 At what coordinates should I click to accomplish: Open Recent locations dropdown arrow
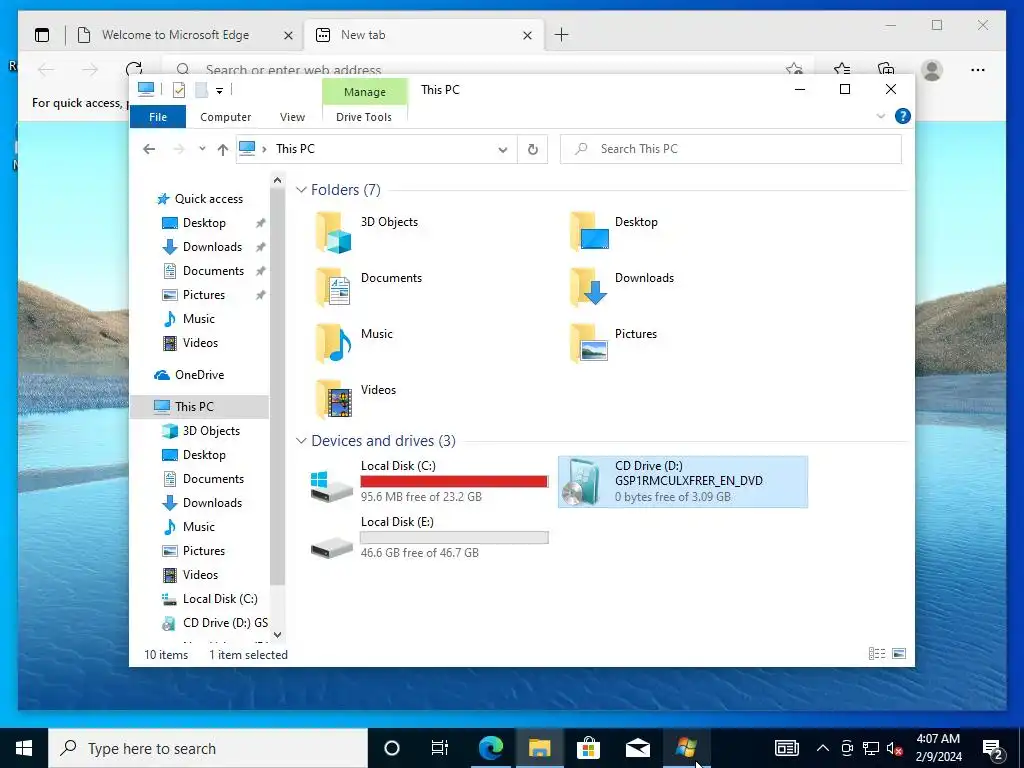tap(202, 150)
